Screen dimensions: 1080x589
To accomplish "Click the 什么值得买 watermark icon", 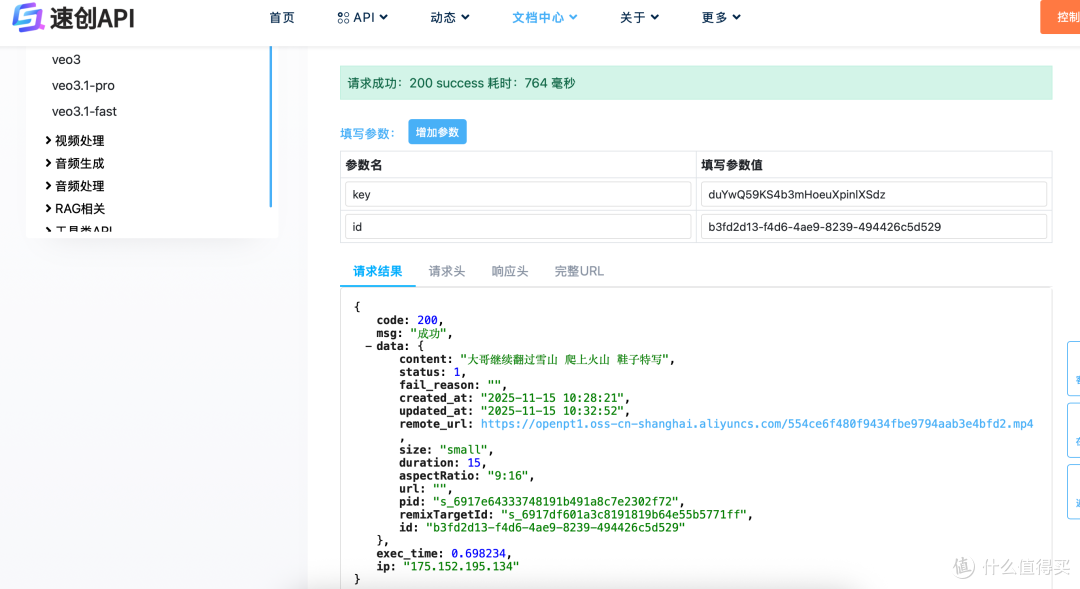I will tap(961, 568).
